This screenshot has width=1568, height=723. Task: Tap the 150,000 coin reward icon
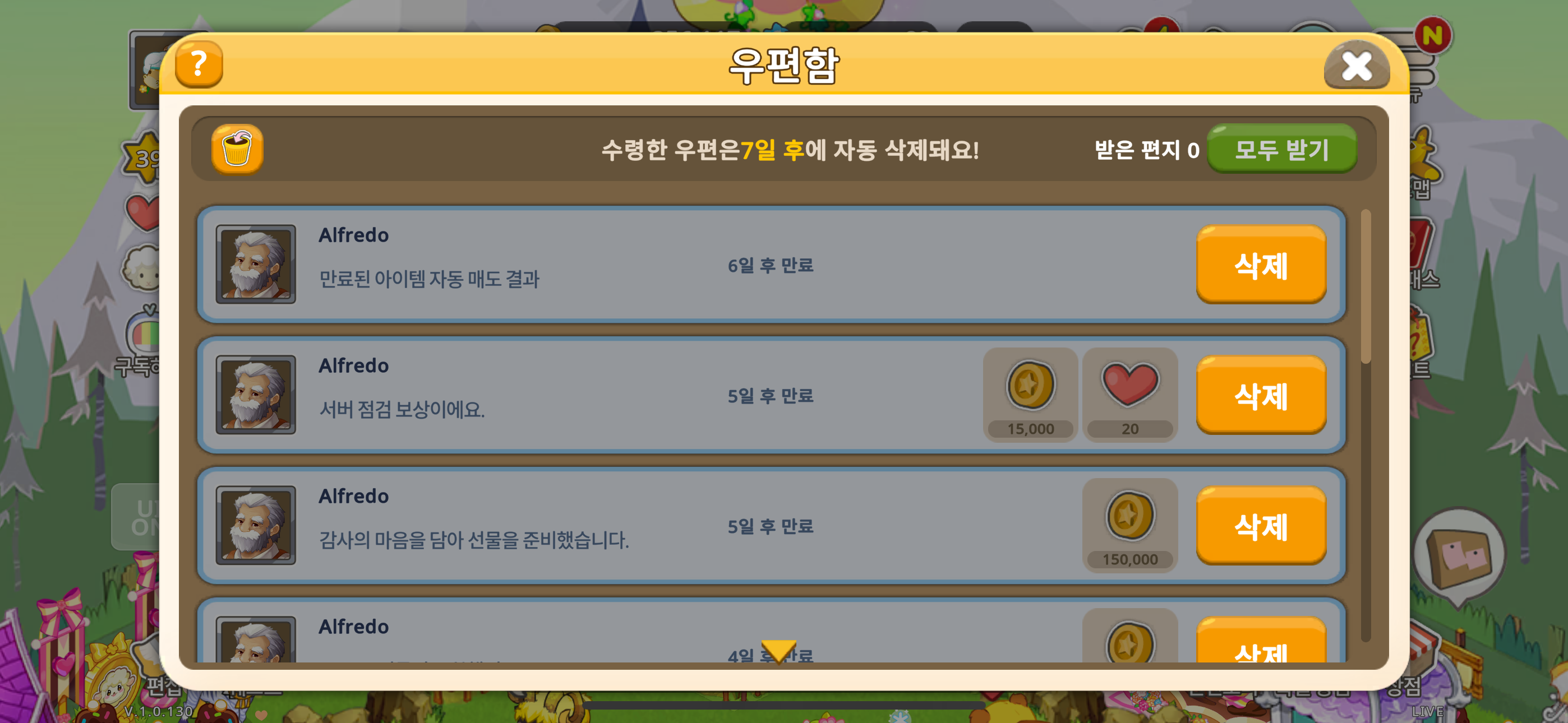point(1130,525)
